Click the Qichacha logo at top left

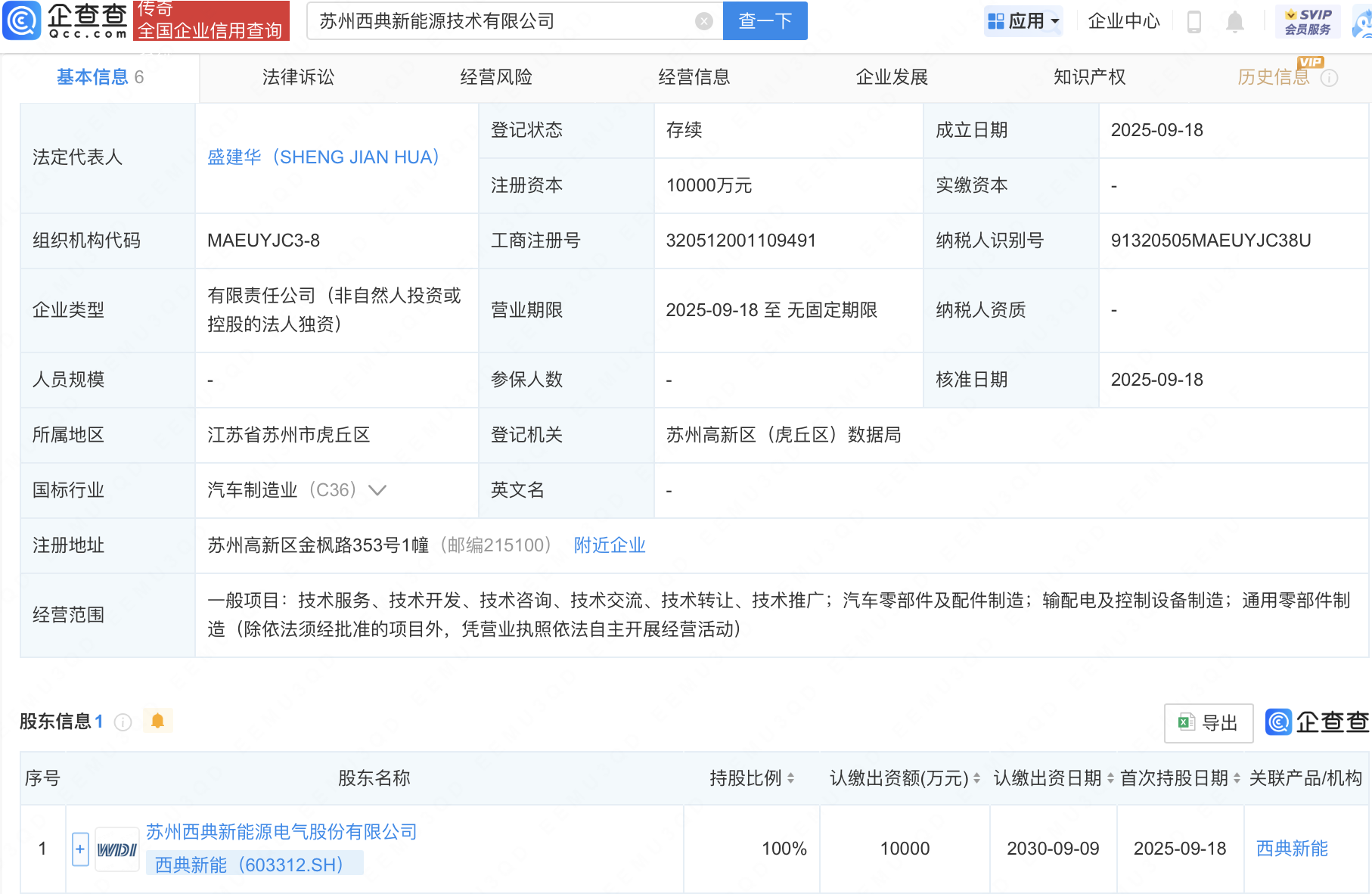click(x=65, y=20)
